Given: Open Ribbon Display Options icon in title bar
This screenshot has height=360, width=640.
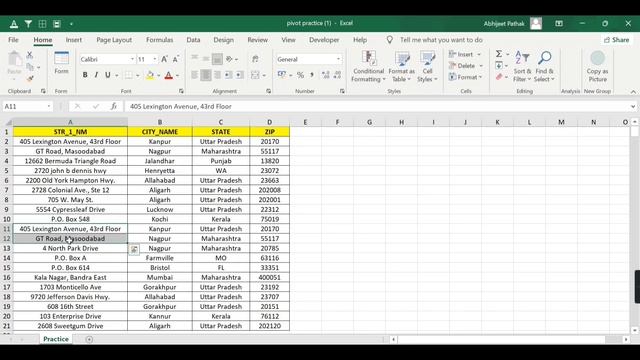Looking at the screenshot, I should [559, 24].
